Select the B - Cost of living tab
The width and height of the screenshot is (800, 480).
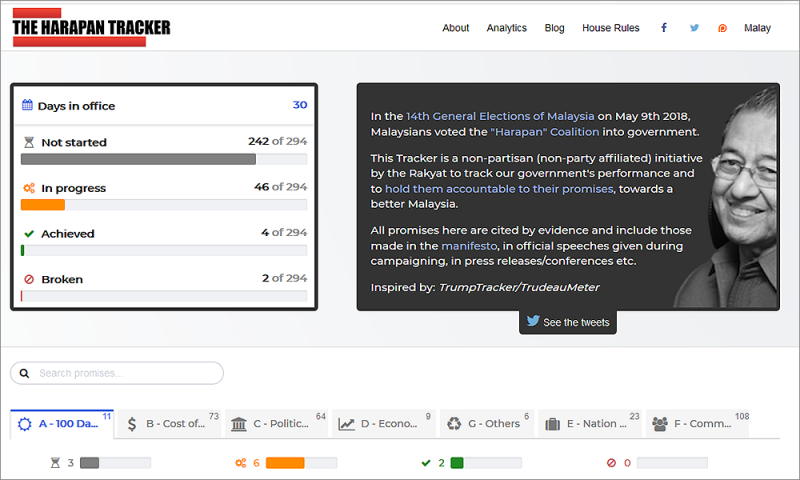point(168,424)
